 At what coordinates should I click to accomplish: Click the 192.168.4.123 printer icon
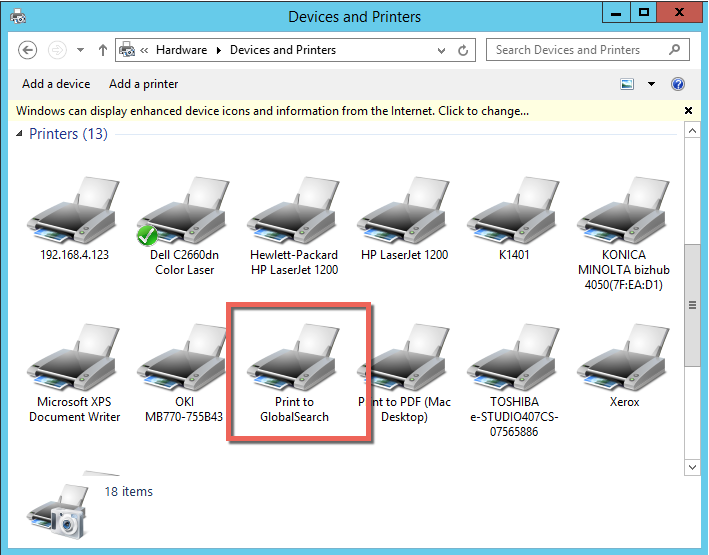[x=74, y=213]
